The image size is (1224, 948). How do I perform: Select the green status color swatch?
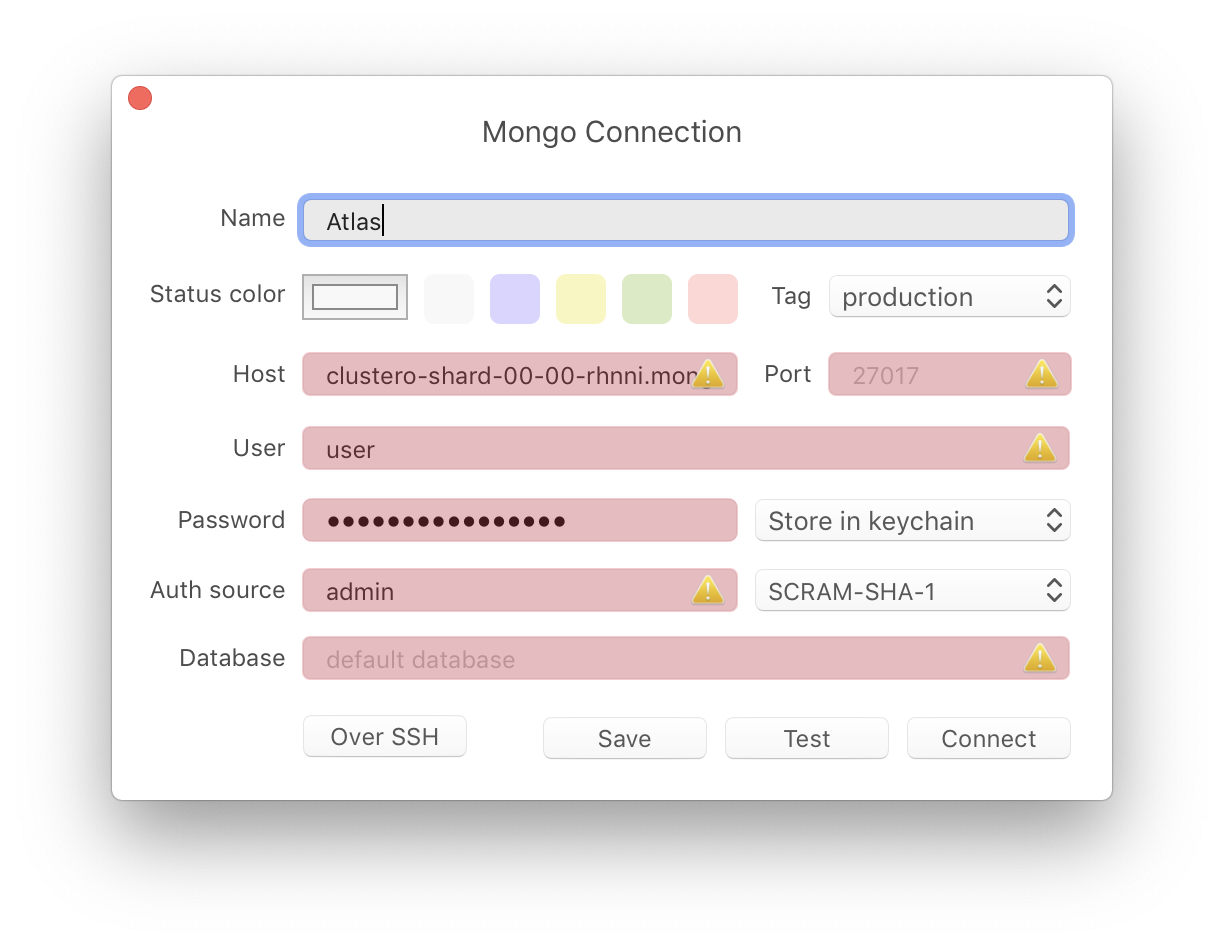(646, 298)
